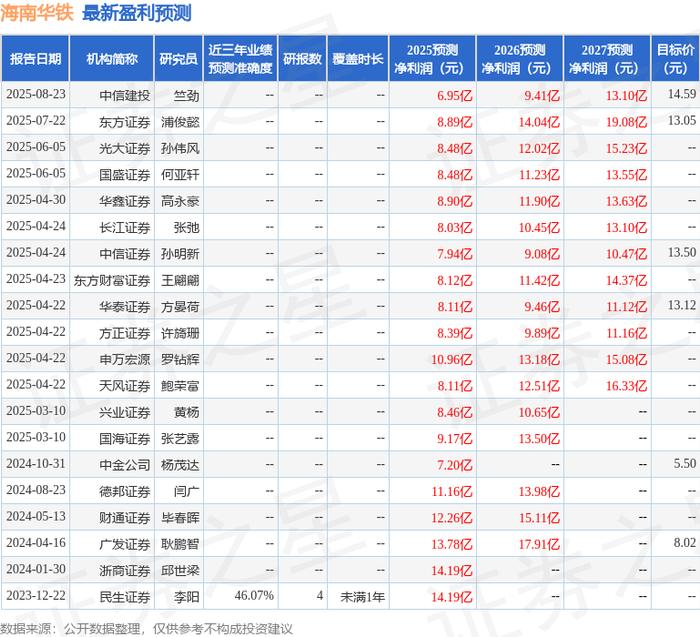This screenshot has width=700, height=637.
Task: Click the 13.12 target price
Action: click(x=682, y=305)
